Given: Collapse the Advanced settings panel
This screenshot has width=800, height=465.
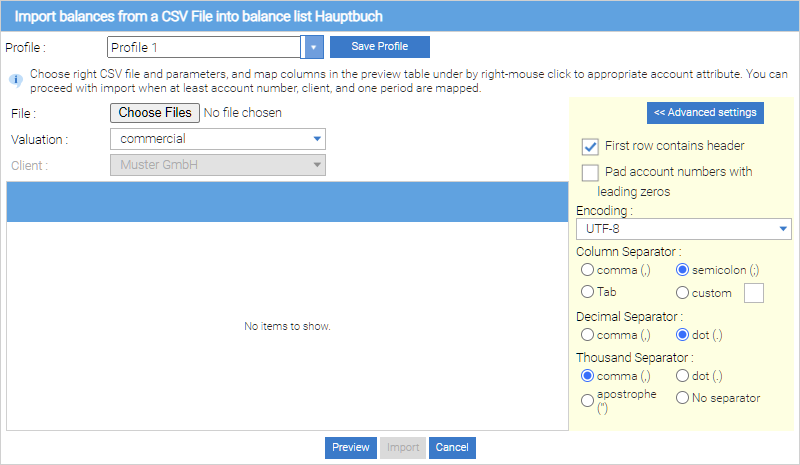Looking at the screenshot, I should pyautogui.click(x=705, y=112).
